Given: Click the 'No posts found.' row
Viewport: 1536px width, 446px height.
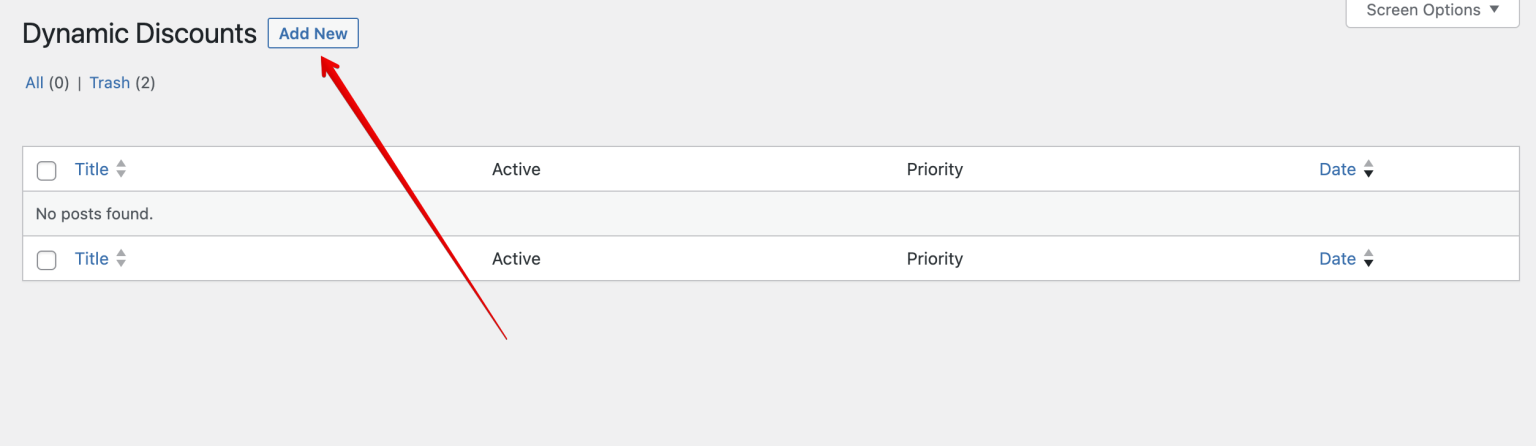Looking at the screenshot, I should coord(94,214).
